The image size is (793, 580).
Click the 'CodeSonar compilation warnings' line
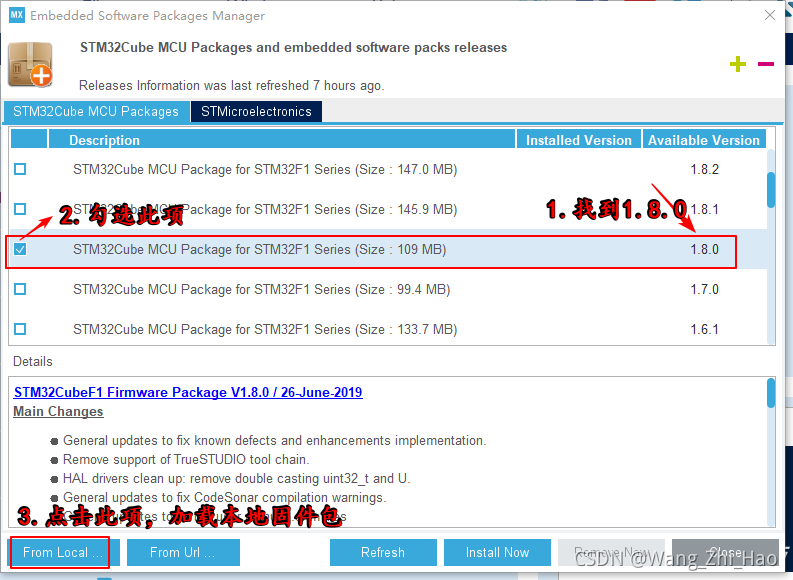tap(225, 498)
